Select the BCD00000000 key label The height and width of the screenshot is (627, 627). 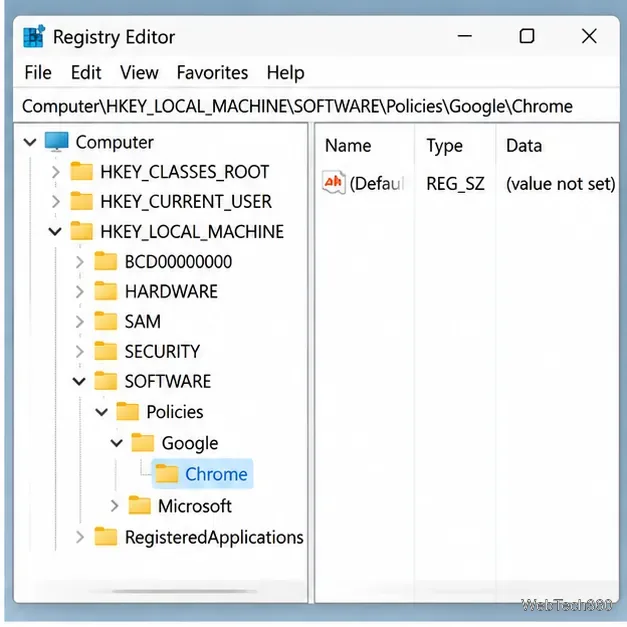pos(178,262)
